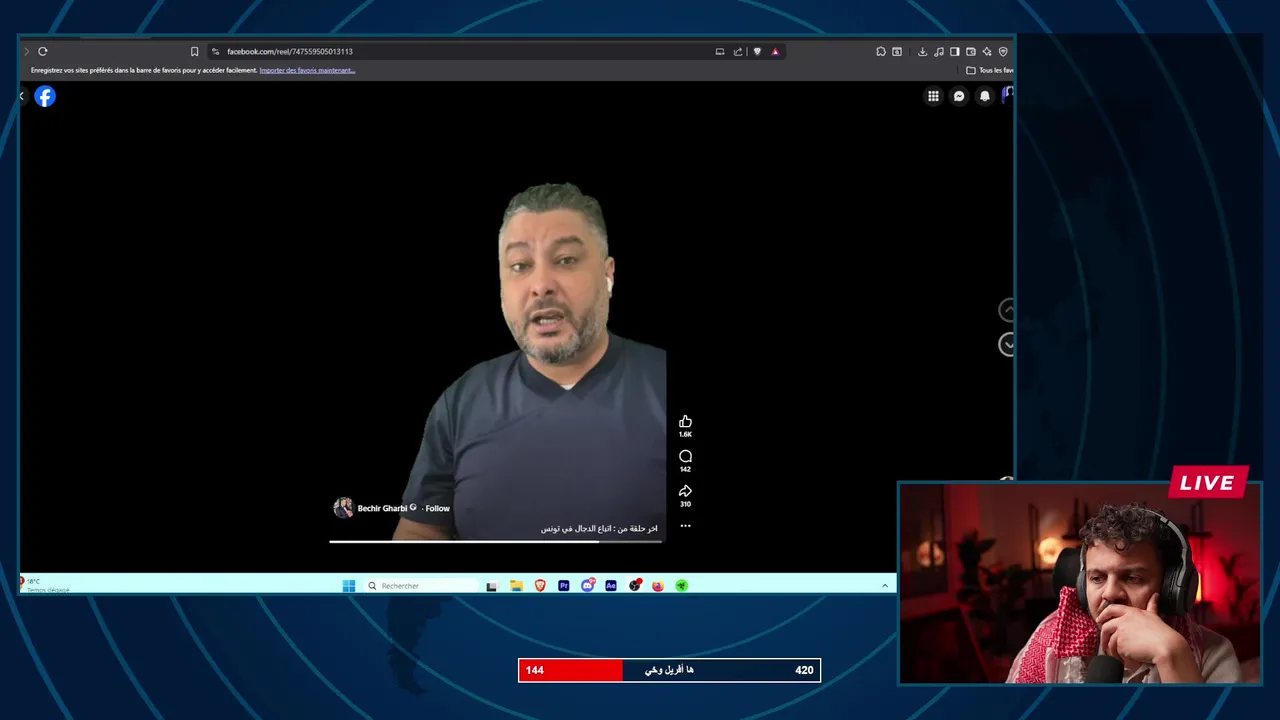The width and height of the screenshot is (1280, 720).
Task: Open After Effects from taskbar
Action: 611,586
